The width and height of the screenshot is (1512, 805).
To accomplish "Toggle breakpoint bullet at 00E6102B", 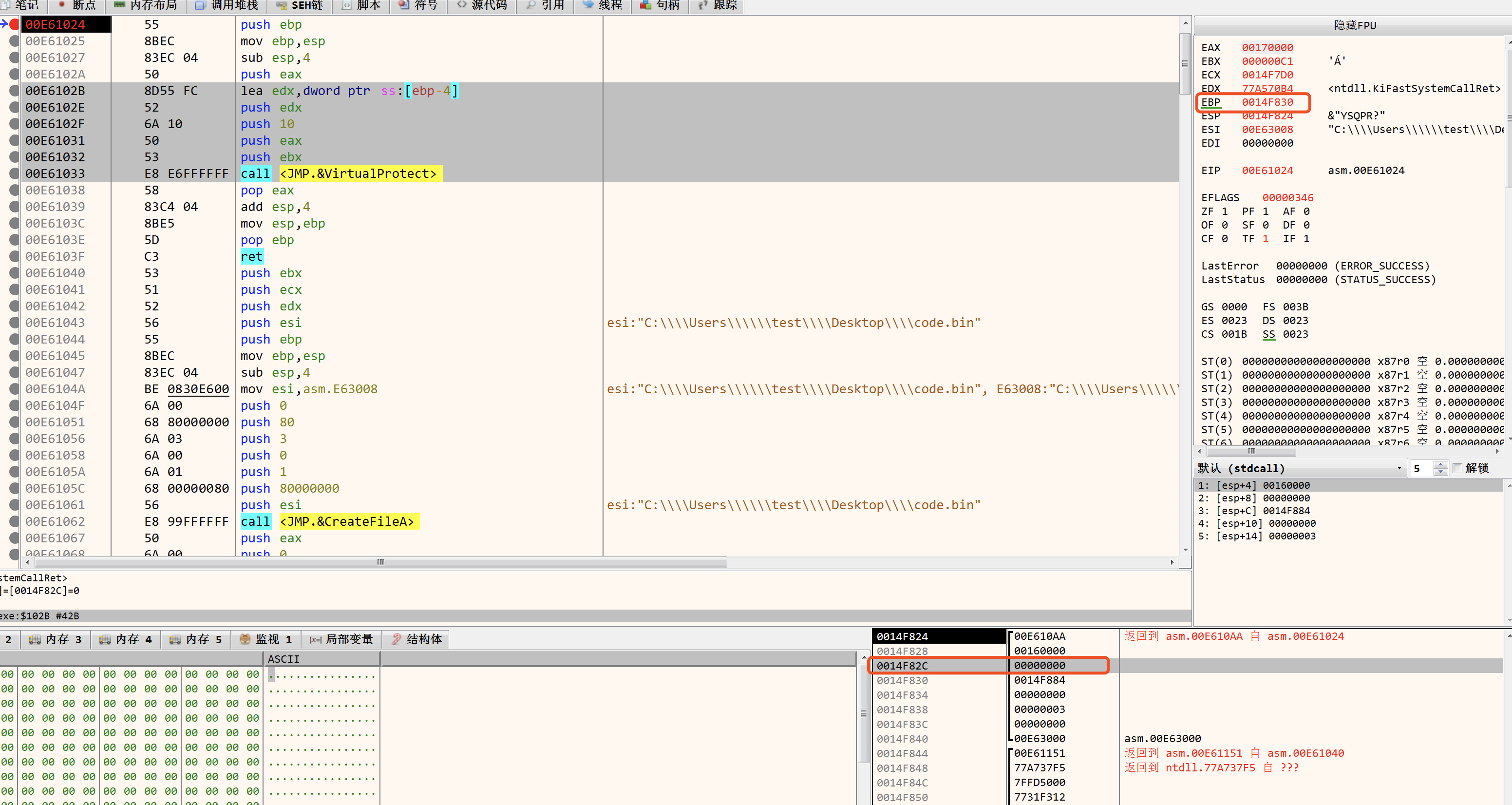I will coord(14,91).
